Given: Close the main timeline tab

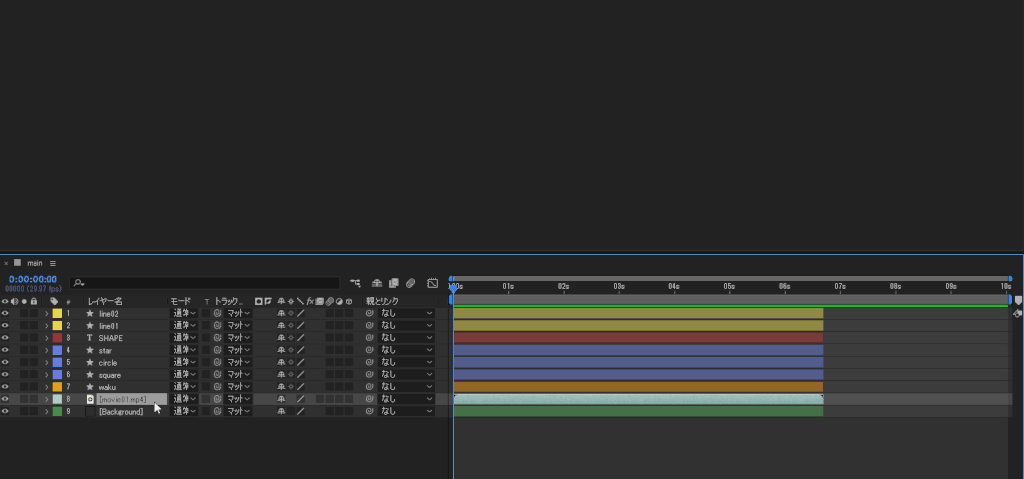Looking at the screenshot, I should click(6, 263).
